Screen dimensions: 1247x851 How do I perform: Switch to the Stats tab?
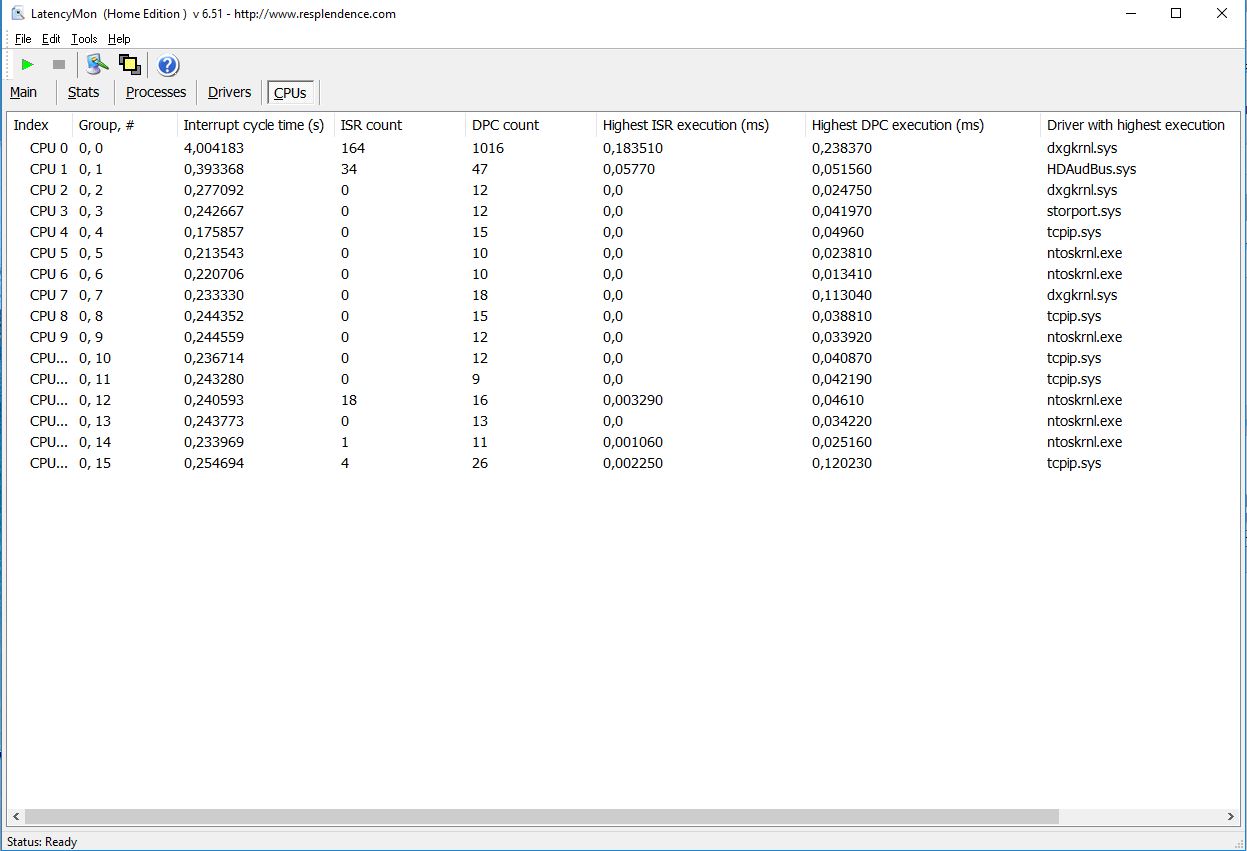tap(84, 92)
